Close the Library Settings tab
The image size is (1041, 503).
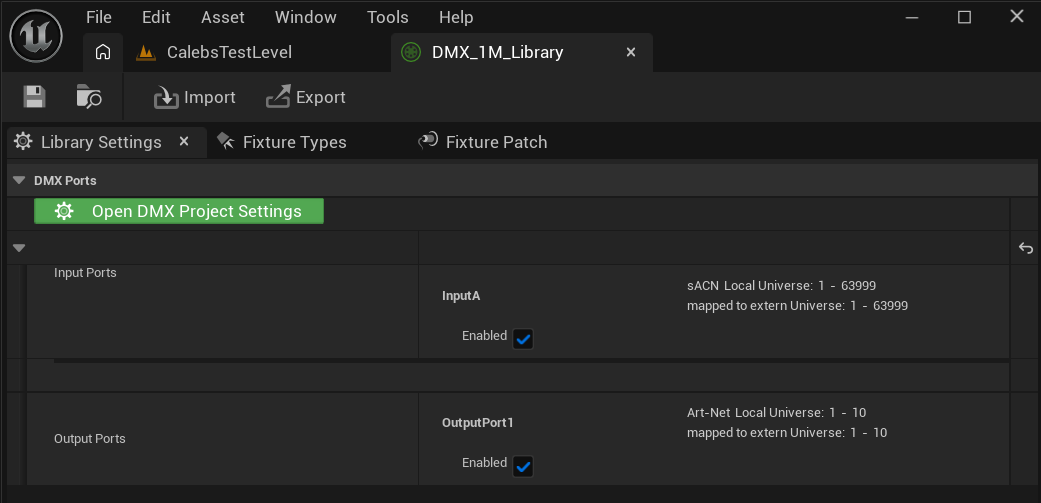[x=185, y=141]
